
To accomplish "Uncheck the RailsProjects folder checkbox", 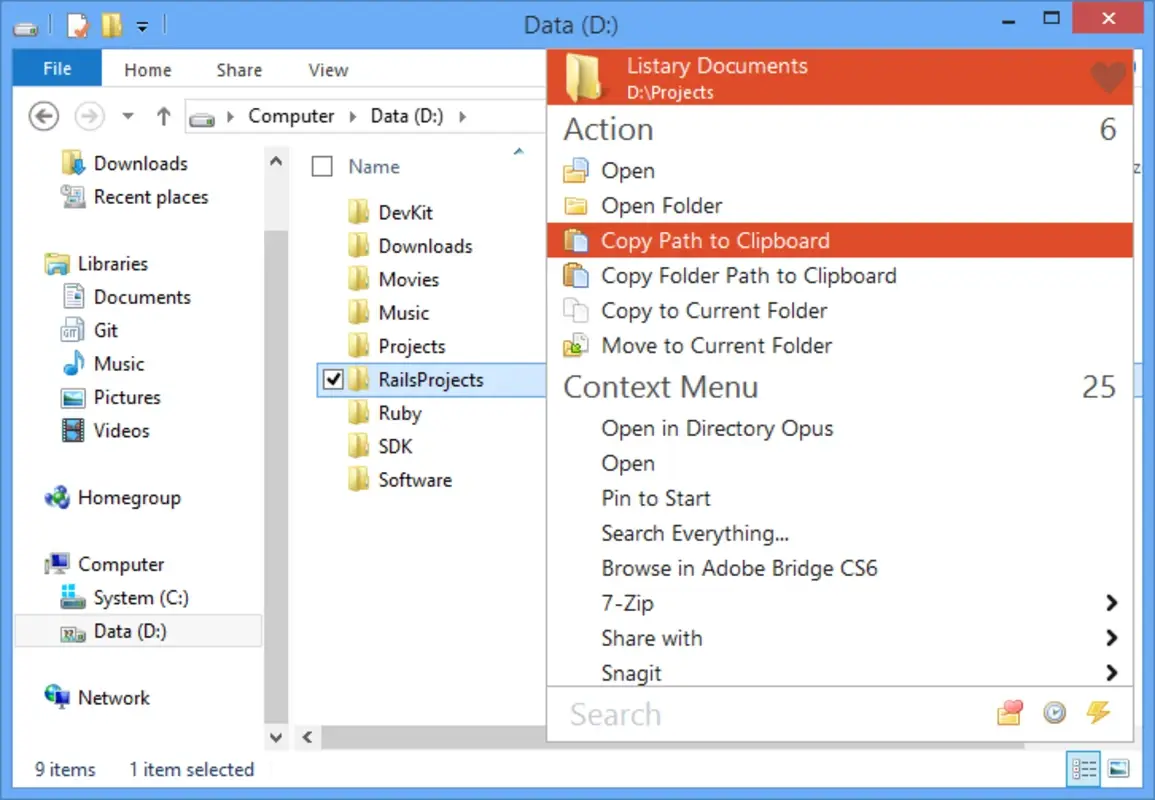I will point(333,379).
